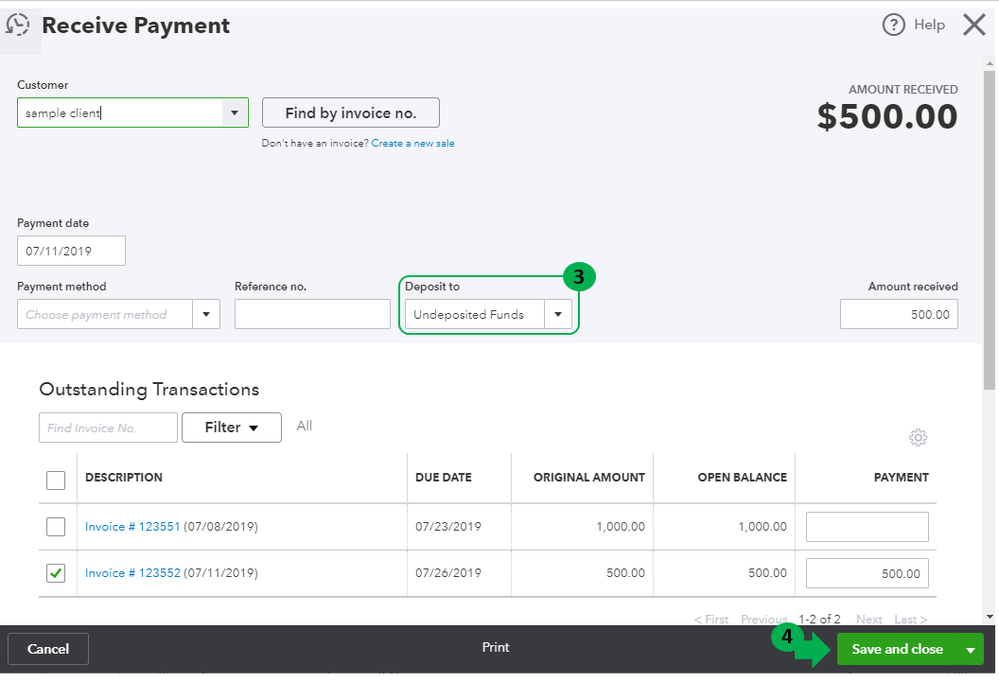The width and height of the screenshot is (999, 681).
Task: Click the recent transactions clock icon
Action: pos(18,25)
